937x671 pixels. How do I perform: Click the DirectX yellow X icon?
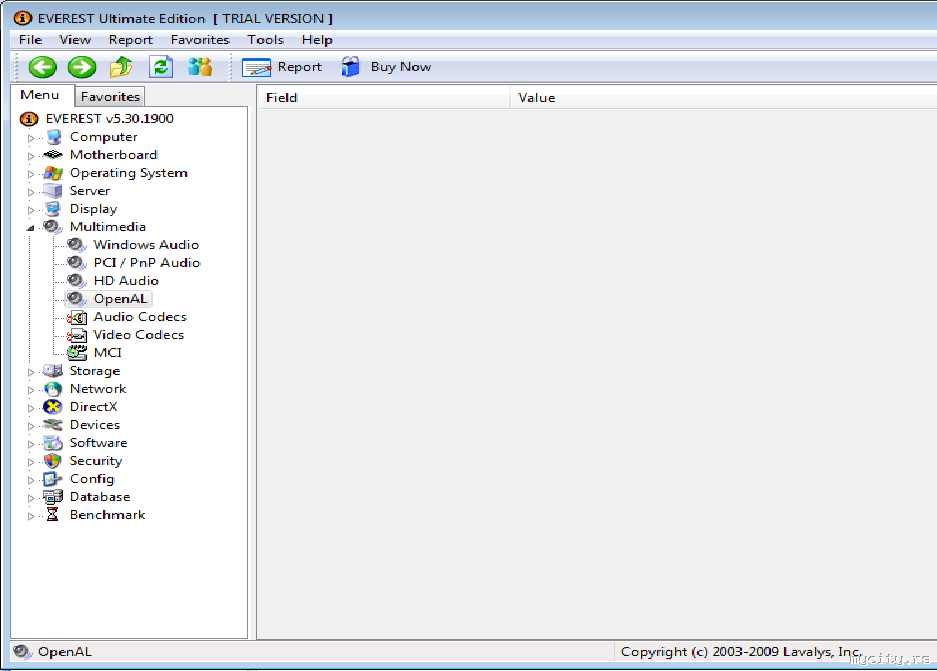(x=53, y=407)
